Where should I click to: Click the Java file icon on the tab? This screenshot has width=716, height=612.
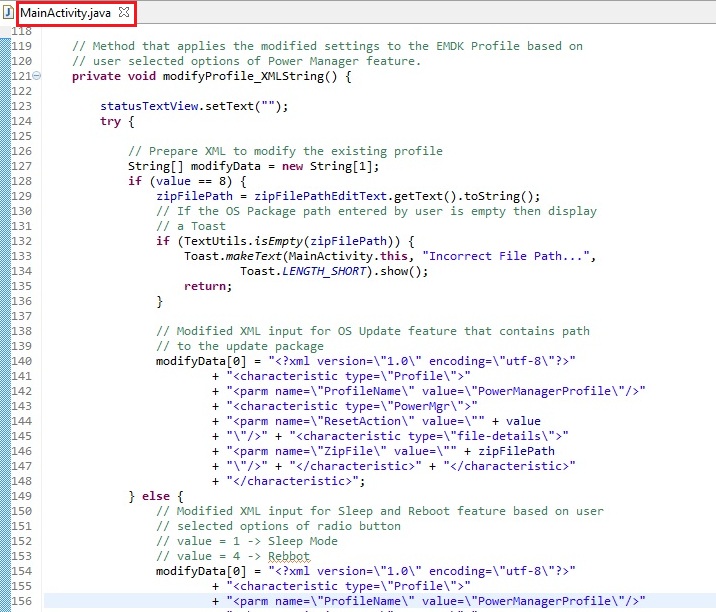click(11, 13)
